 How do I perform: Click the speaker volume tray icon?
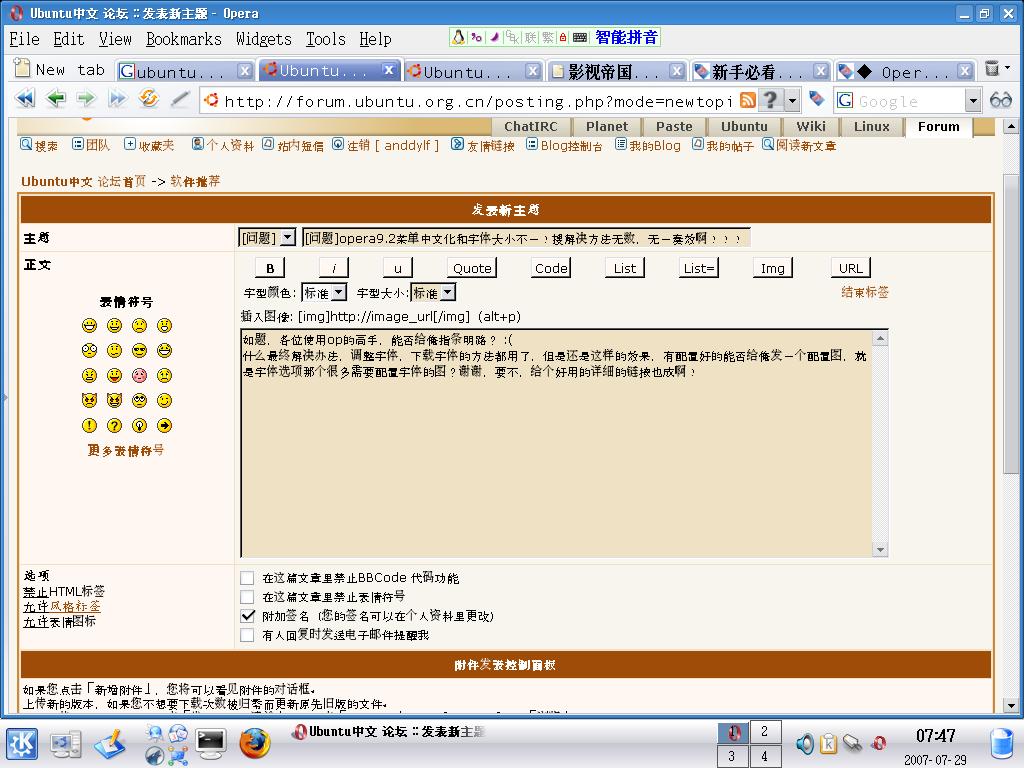805,743
